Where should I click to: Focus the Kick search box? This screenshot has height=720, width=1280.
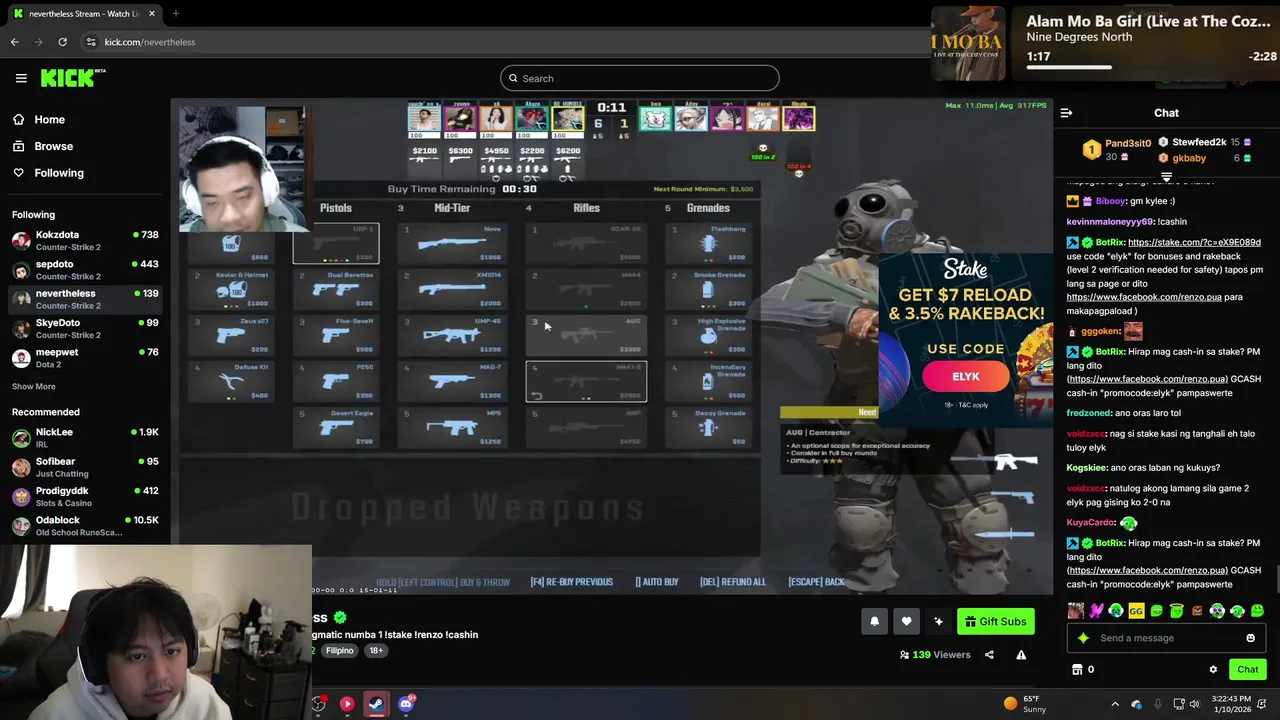[640, 78]
